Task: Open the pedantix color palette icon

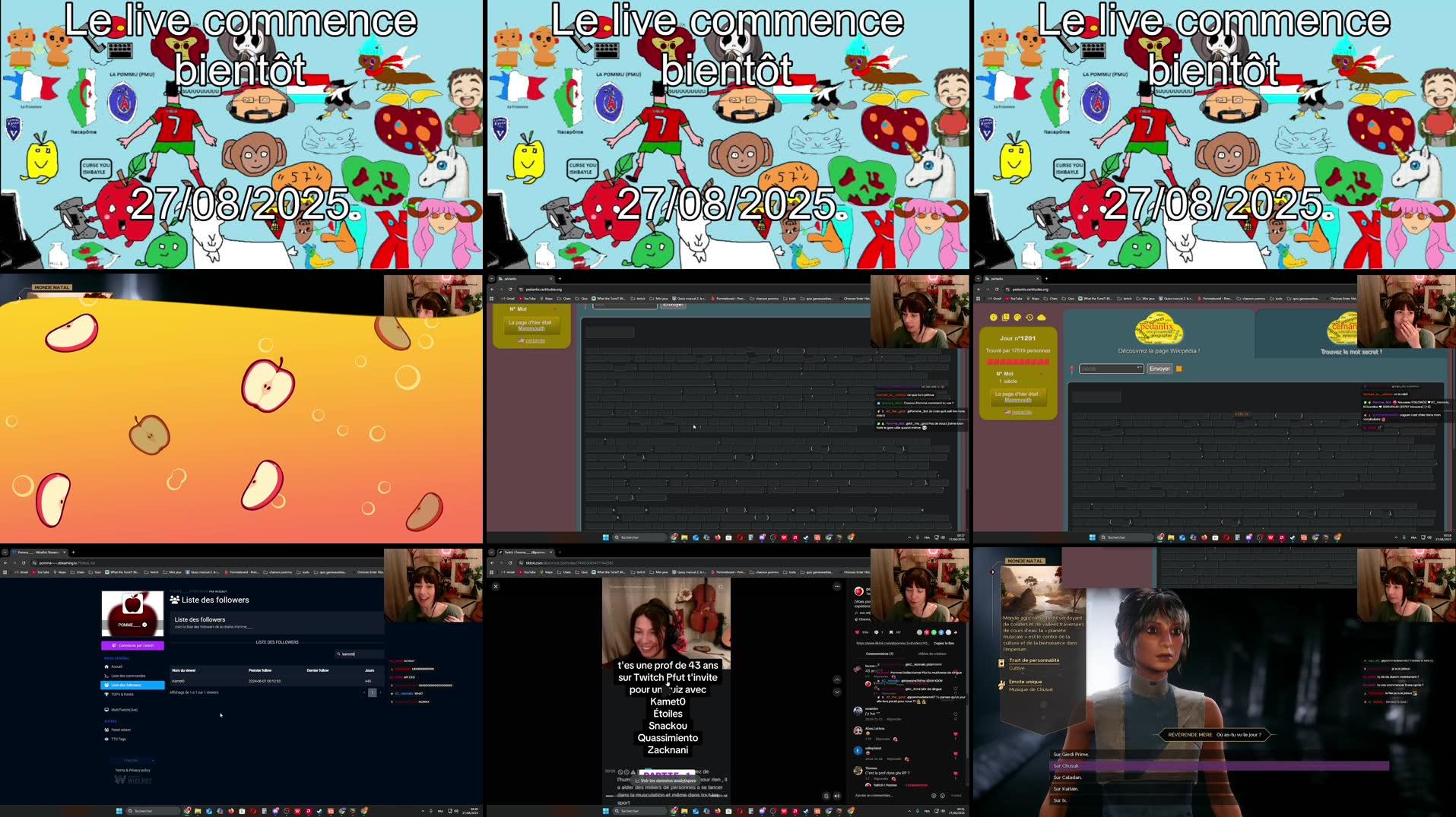Action: [x=1017, y=317]
